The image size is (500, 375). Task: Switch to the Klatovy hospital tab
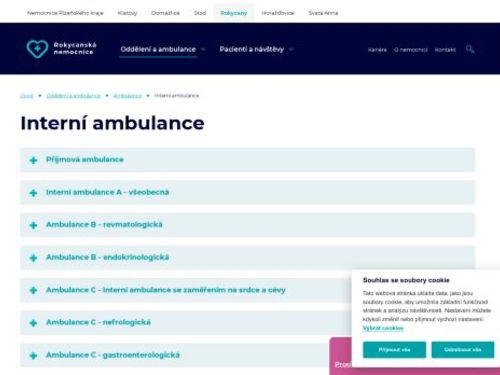(127, 13)
